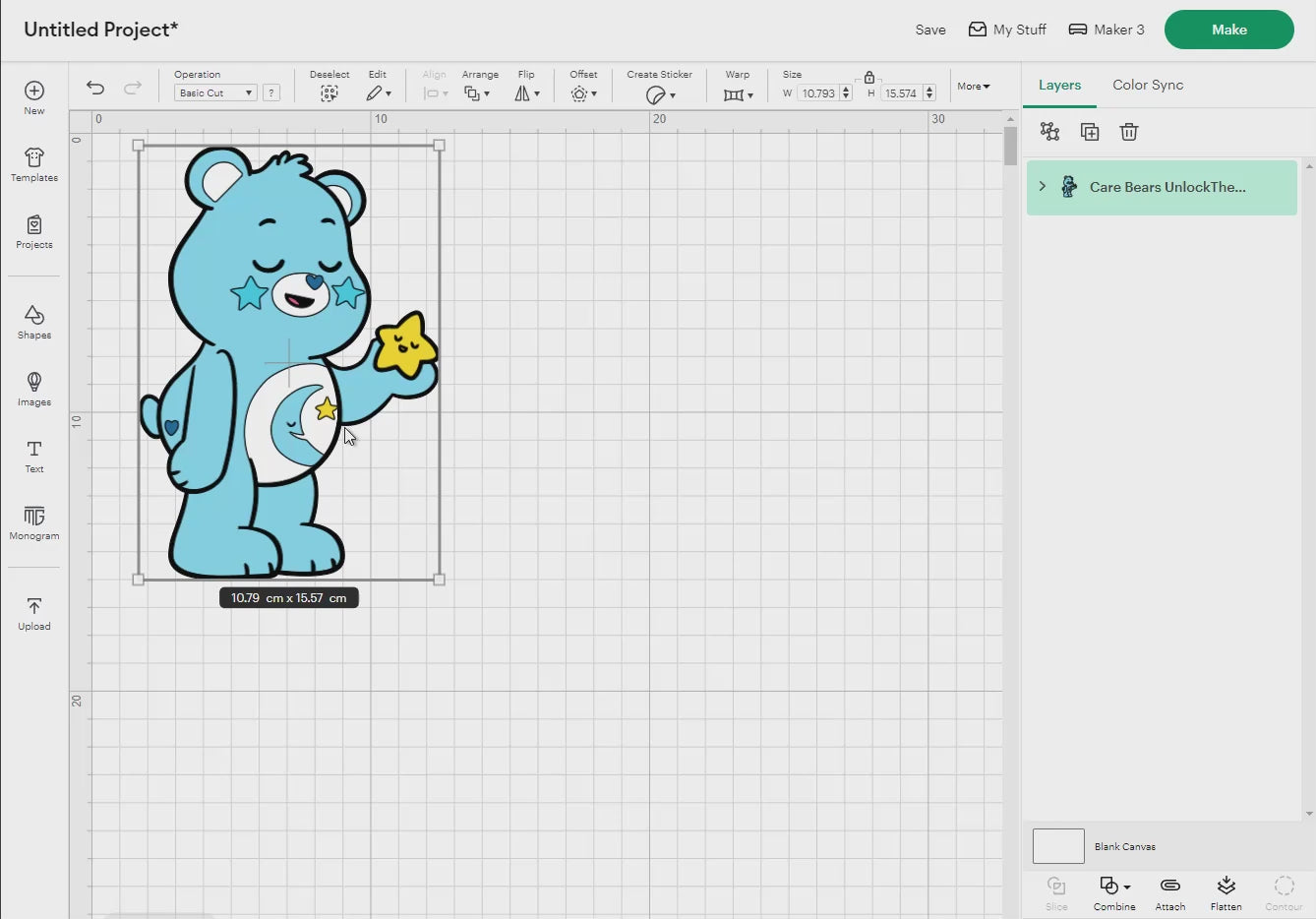Click the green Make button
Screen dimensions: 1316x919
tap(1229, 30)
